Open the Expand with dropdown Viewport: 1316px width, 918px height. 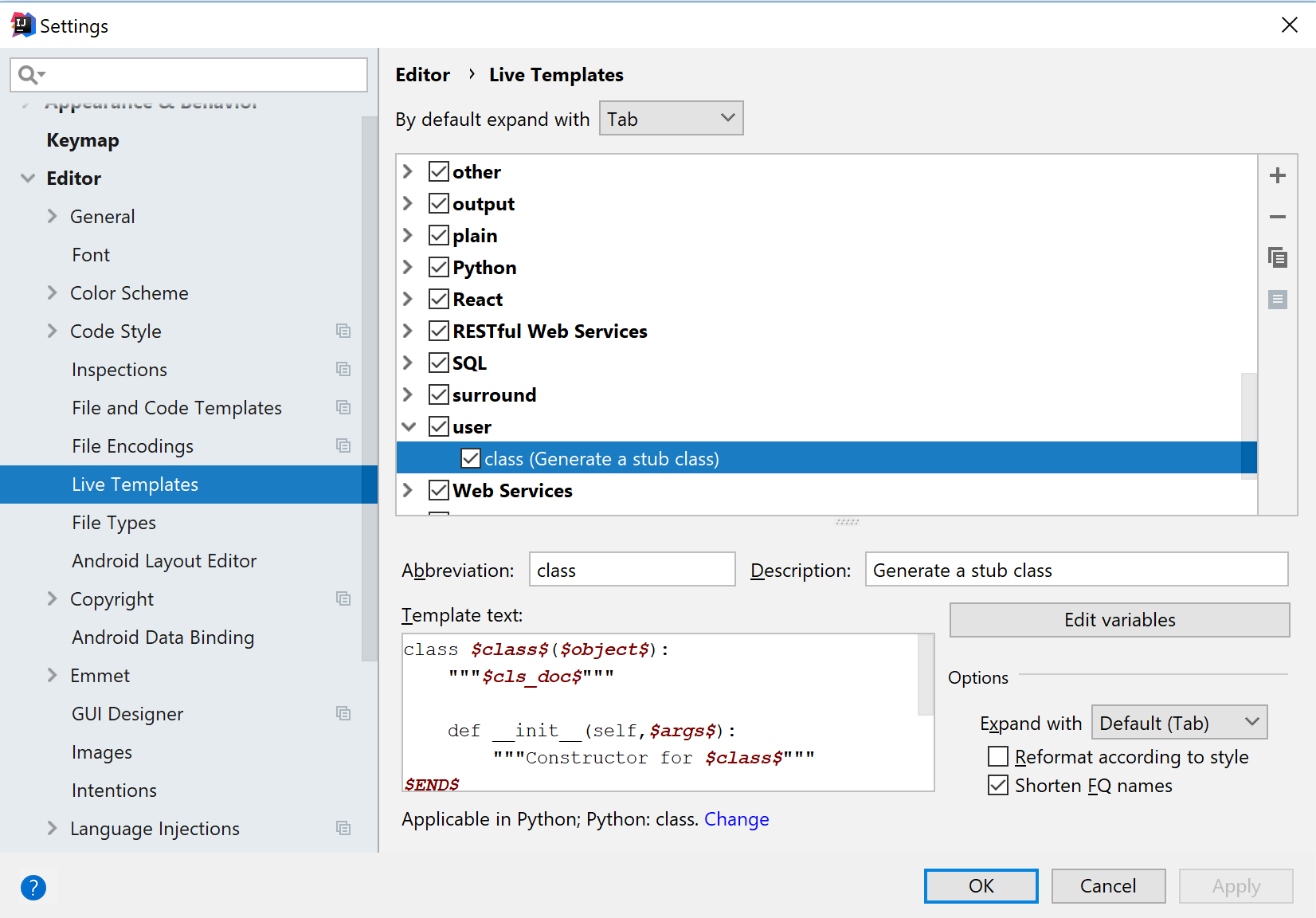click(1178, 722)
